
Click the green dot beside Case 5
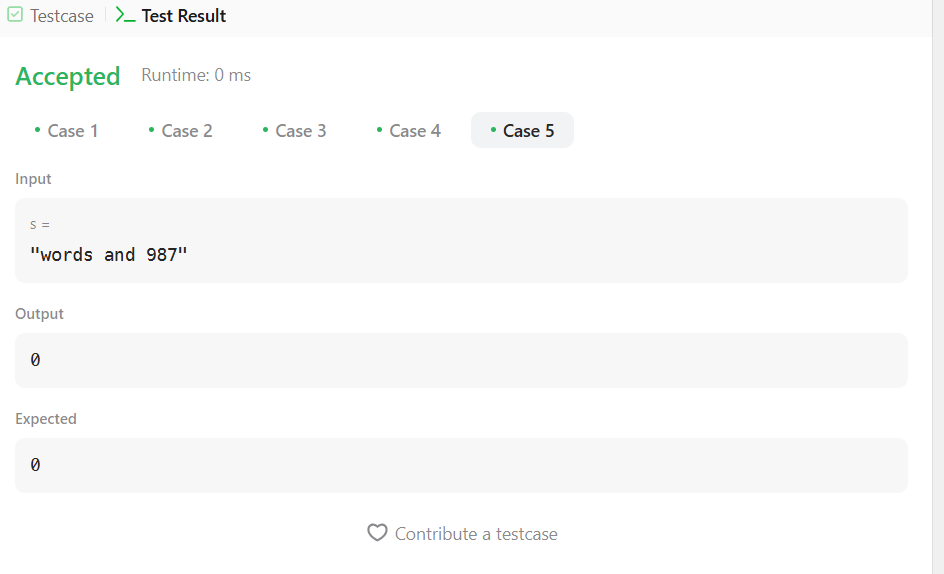tap(493, 129)
